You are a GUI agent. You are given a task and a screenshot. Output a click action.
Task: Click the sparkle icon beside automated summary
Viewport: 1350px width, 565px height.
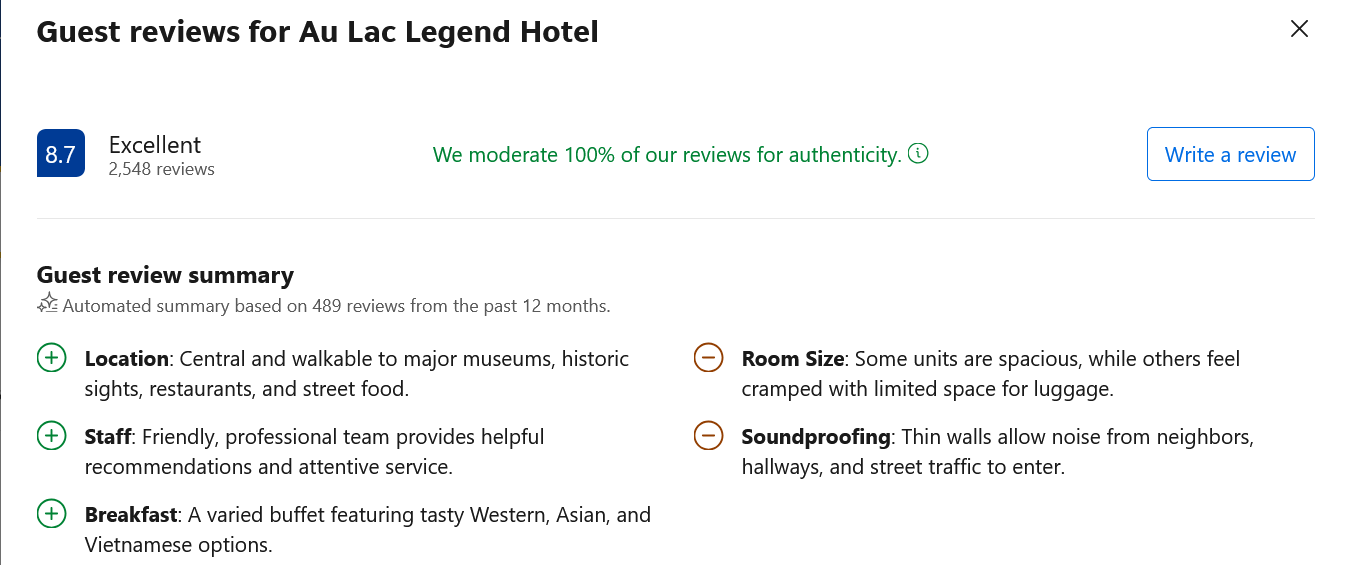coord(47,304)
